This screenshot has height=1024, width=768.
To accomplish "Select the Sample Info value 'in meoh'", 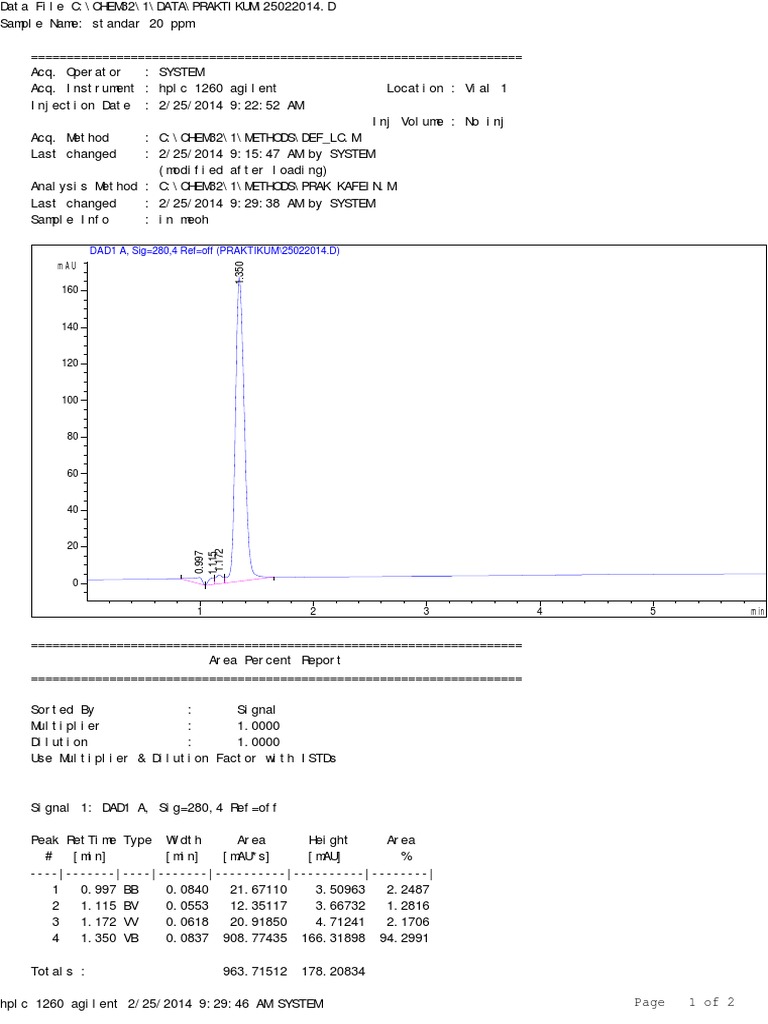I will click(184, 220).
